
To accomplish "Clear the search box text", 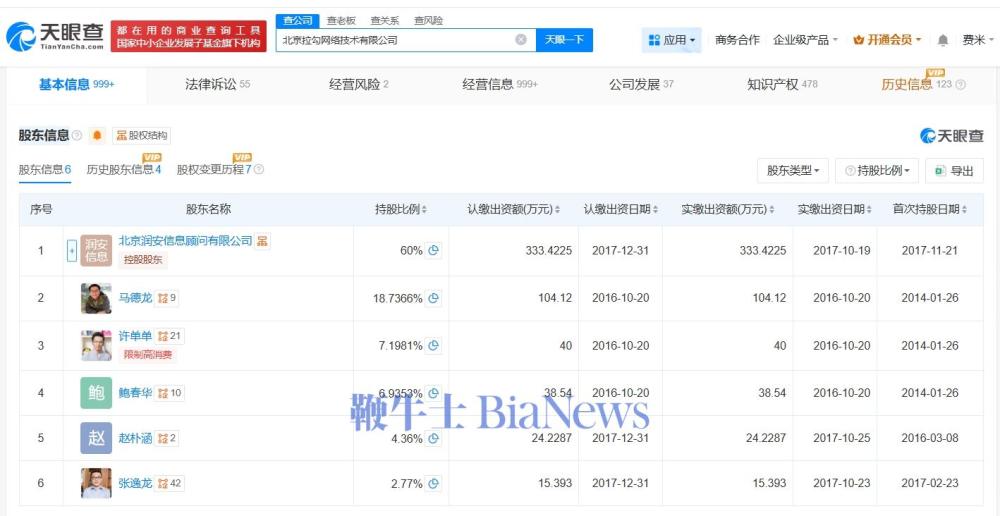I will [x=521, y=40].
